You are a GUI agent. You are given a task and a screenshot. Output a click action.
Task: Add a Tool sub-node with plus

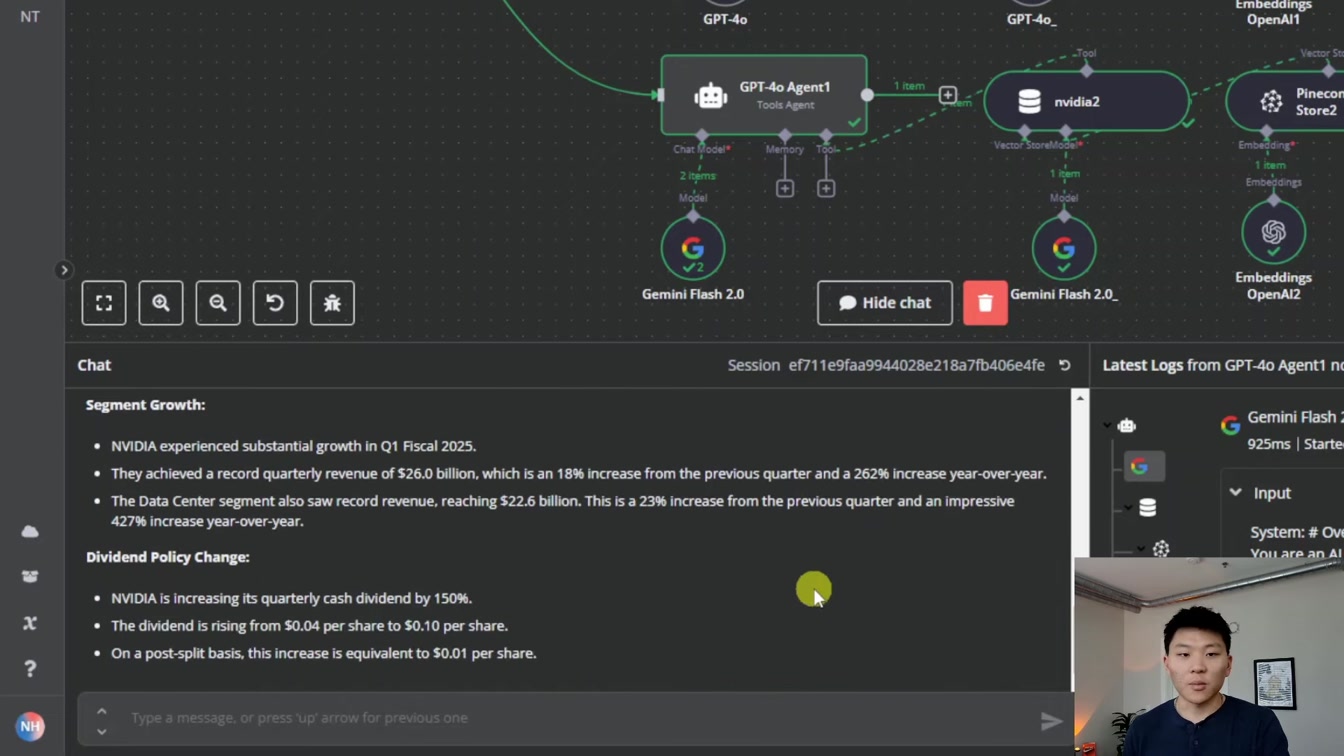[x=826, y=188]
